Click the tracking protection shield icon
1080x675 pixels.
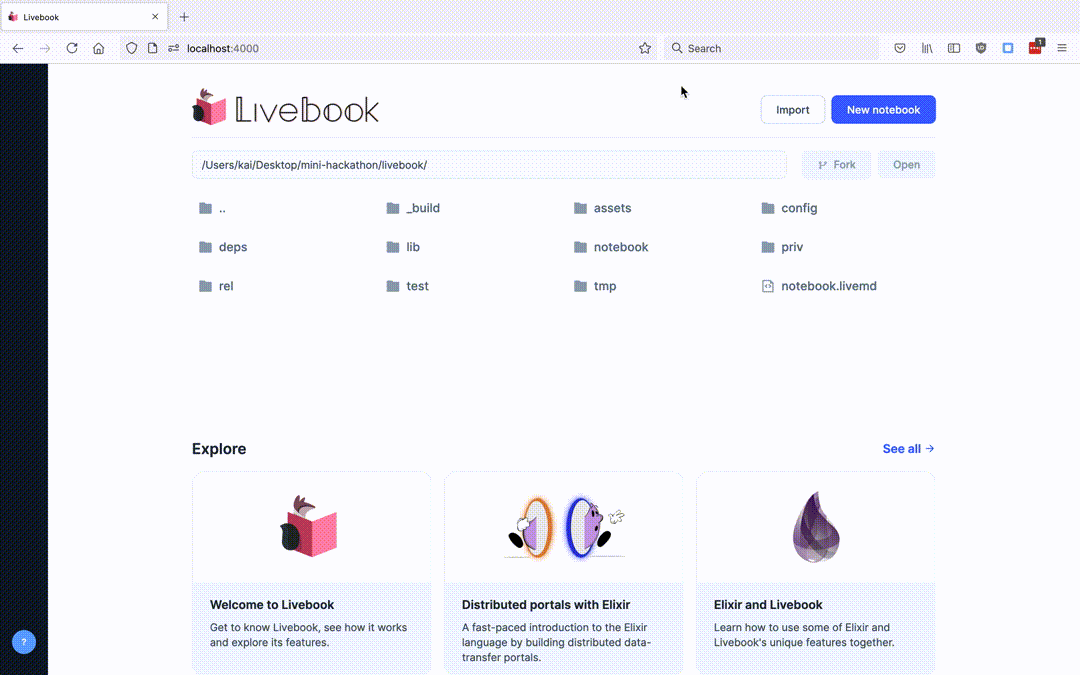point(132,48)
